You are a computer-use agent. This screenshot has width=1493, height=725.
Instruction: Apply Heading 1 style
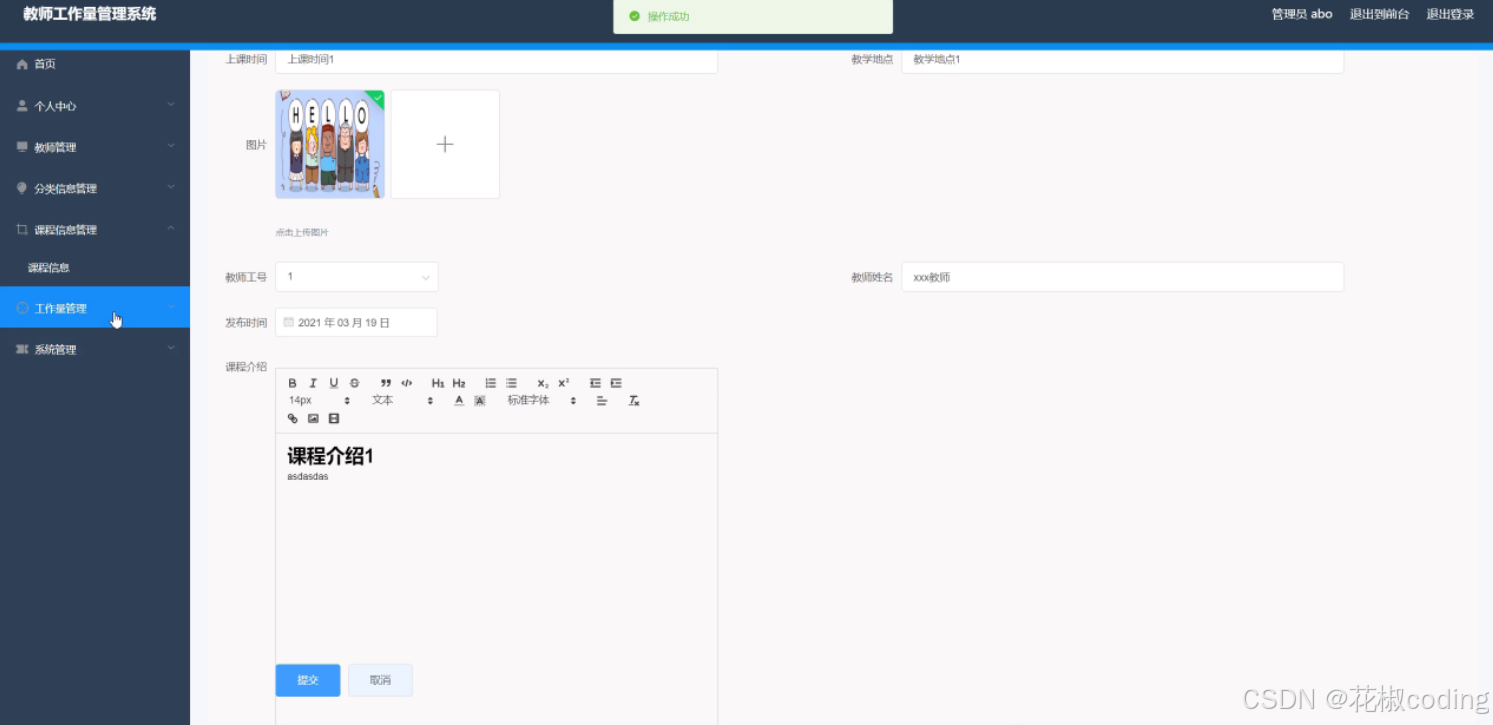click(438, 383)
